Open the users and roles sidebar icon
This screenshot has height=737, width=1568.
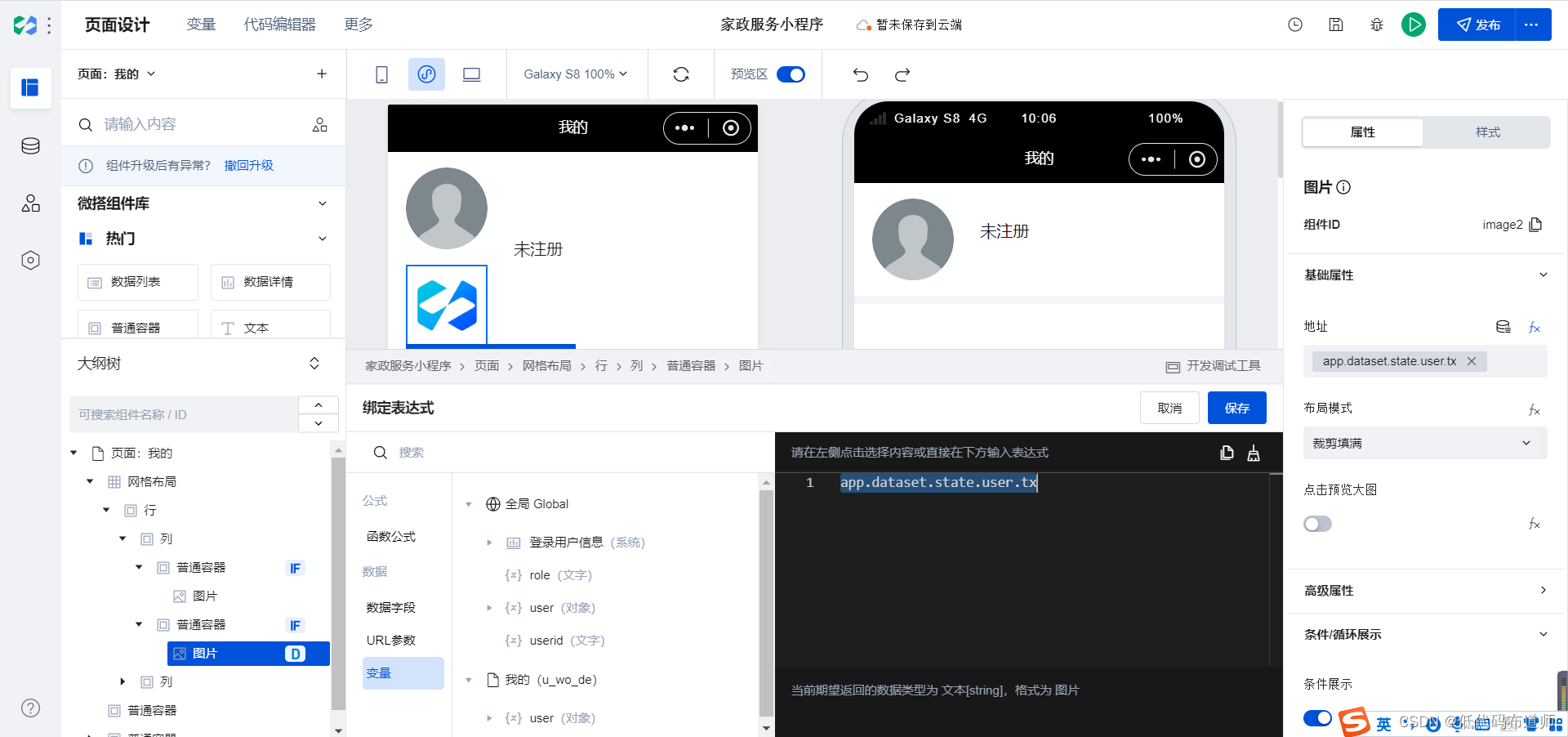click(x=30, y=203)
